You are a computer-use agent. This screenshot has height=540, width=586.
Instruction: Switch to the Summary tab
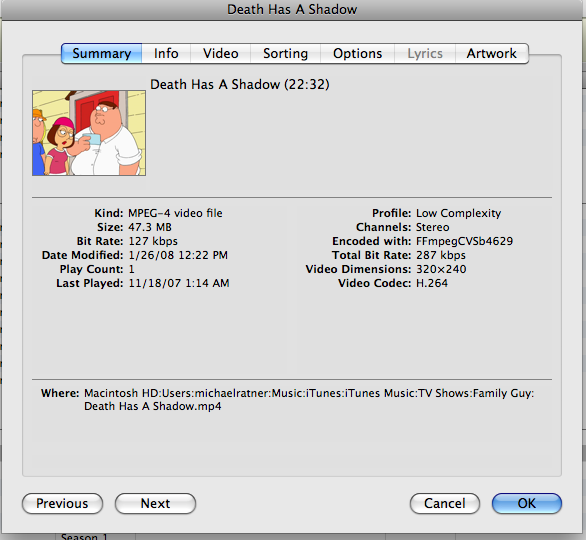(102, 53)
